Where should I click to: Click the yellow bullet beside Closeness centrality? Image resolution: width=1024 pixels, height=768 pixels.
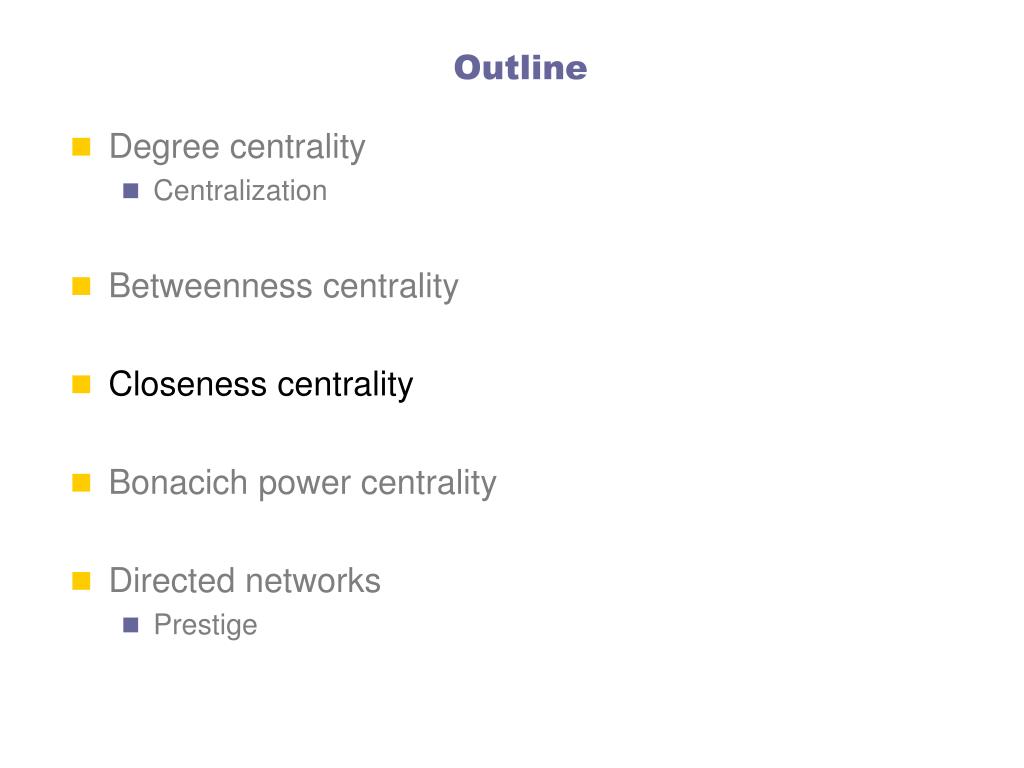tap(81, 385)
